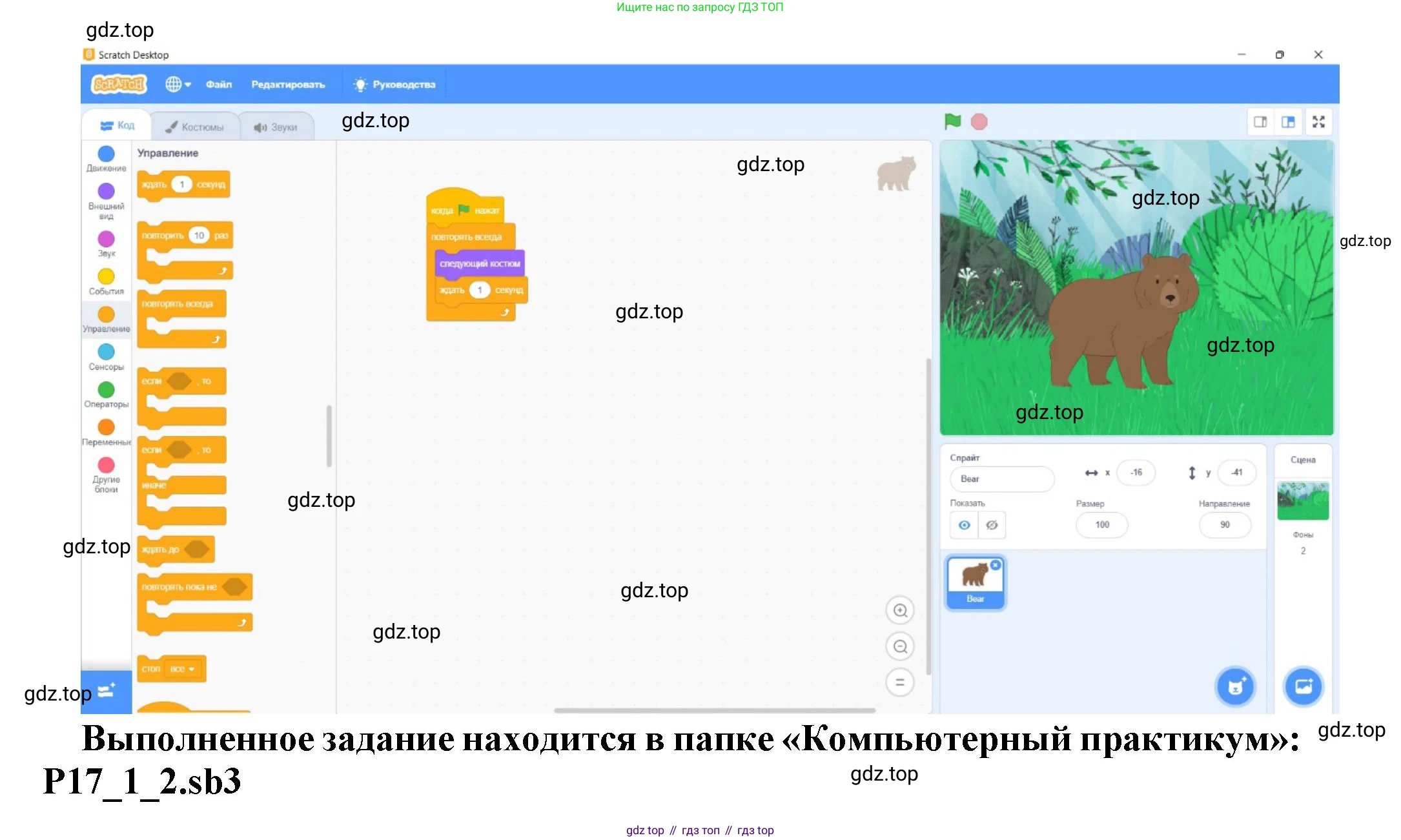1401x840 pixels.
Task: Open backdrop chooser via bottom-right icon
Action: [1304, 687]
